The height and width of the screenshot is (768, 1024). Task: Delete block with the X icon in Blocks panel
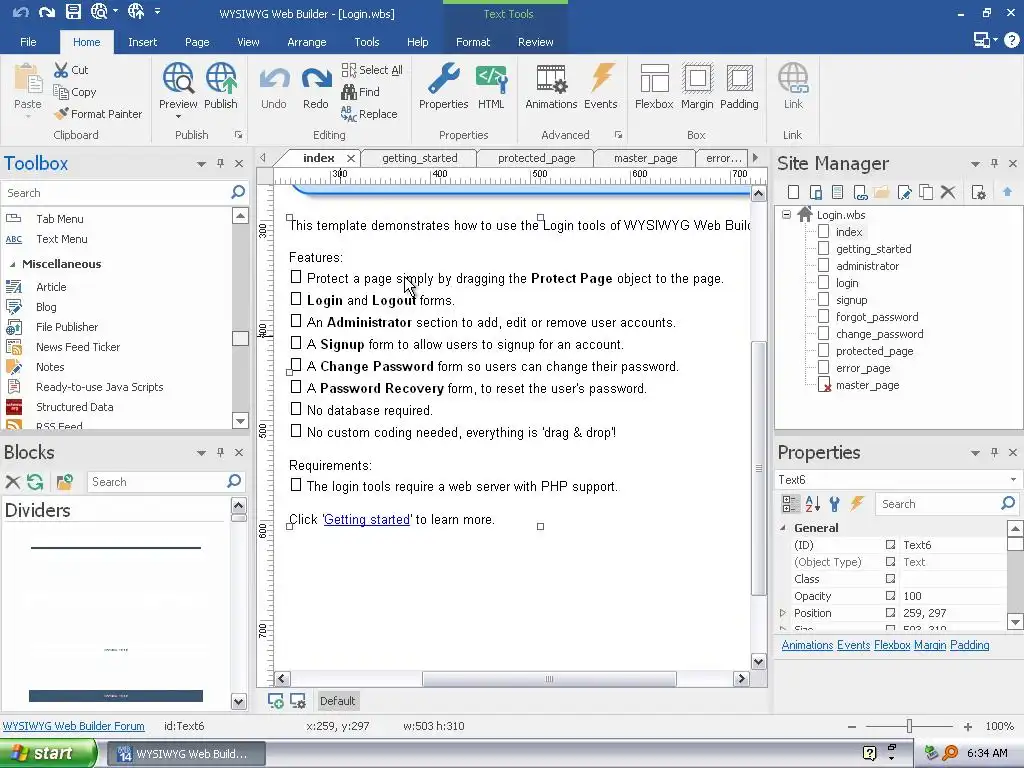(x=12, y=482)
